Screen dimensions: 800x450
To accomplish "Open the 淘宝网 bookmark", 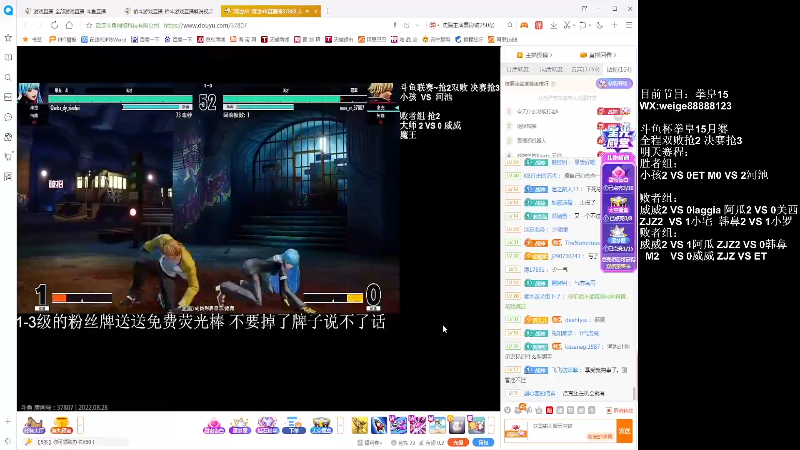I will pyautogui.click(x=243, y=39).
